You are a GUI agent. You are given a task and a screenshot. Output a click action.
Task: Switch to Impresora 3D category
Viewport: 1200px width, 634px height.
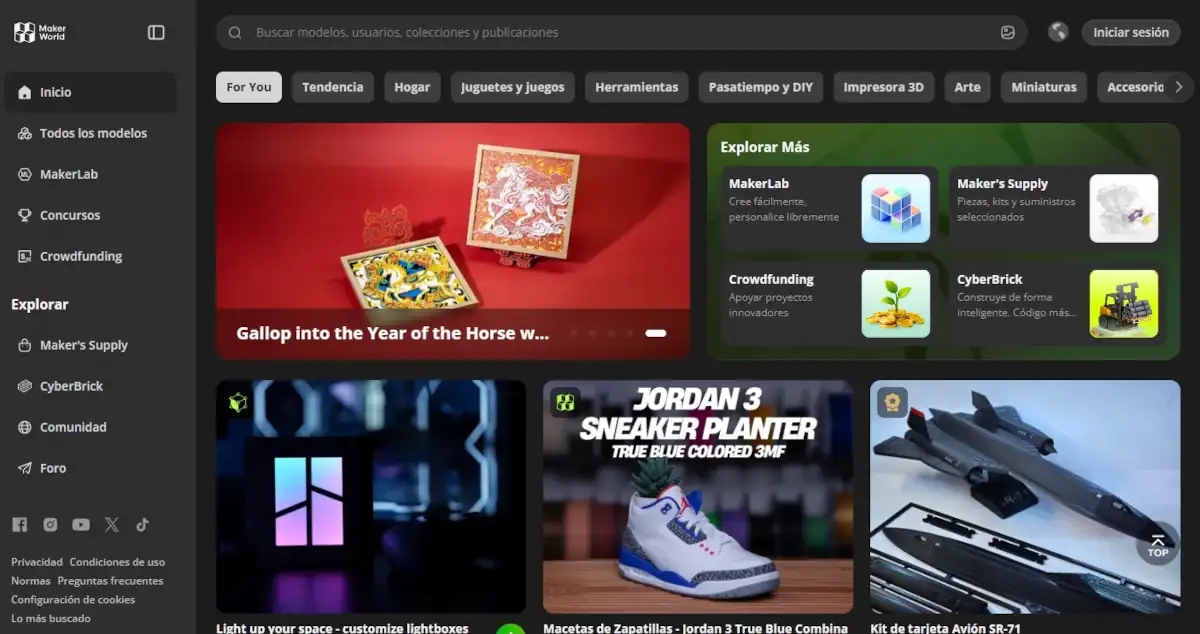[x=883, y=87]
